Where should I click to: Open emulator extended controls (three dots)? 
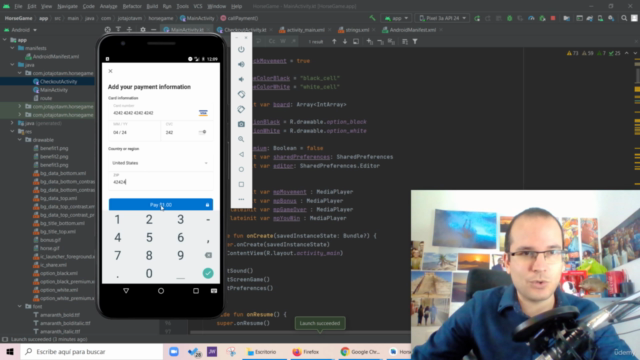241,200
